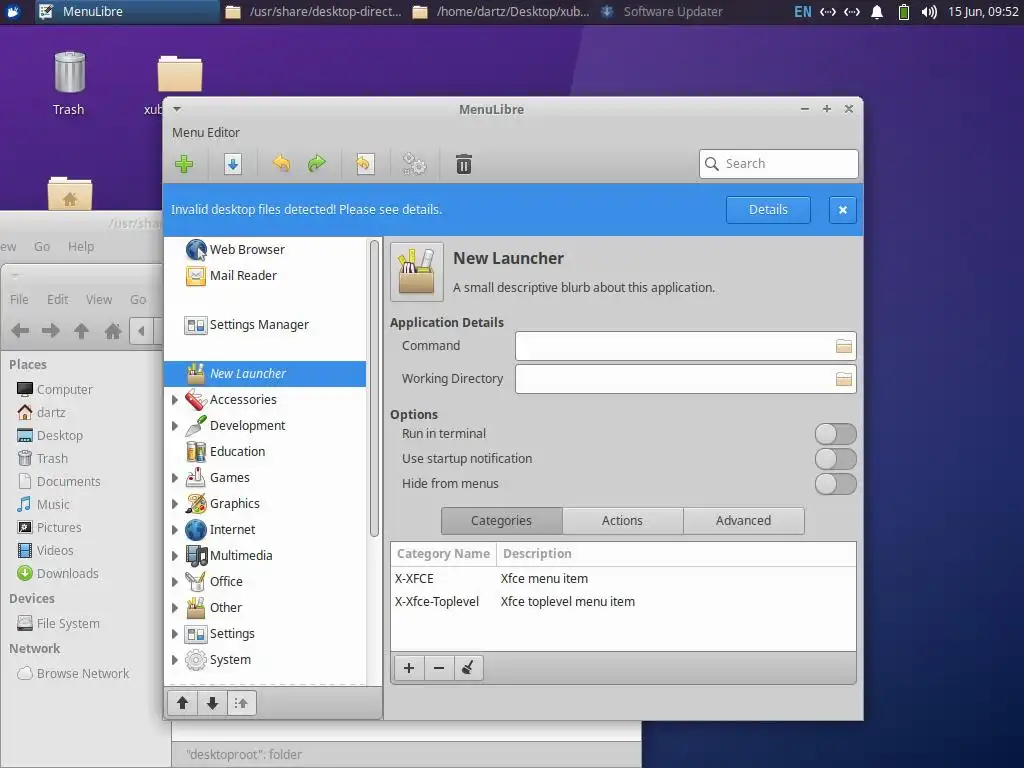
Task: Click home icon in file manager toolbar
Action: [113, 331]
